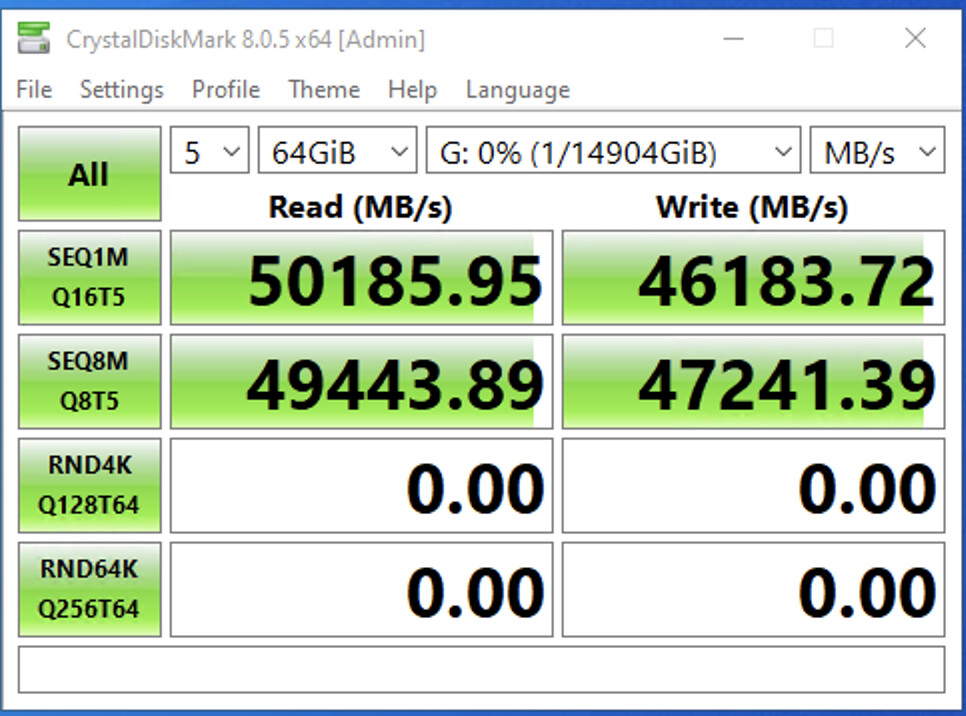966x716 pixels.
Task: Open the File menu
Action: pyautogui.click(x=34, y=90)
